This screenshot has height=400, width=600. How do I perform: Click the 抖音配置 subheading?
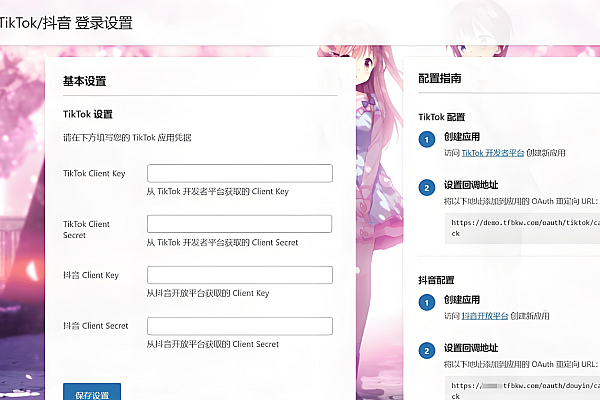click(x=436, y=280)
